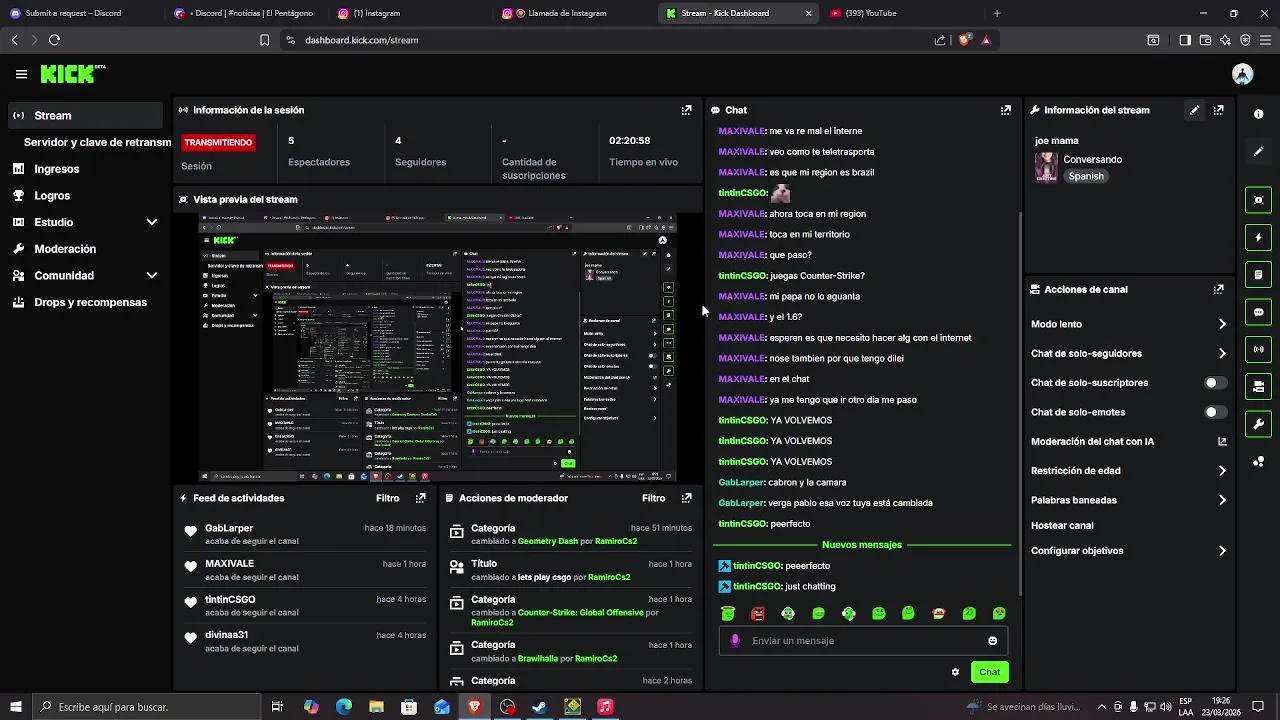The width and height of the screenshot is (1280, 720).
Task: Open Filtro in Acciones de moderador
Action: point(653,498)
